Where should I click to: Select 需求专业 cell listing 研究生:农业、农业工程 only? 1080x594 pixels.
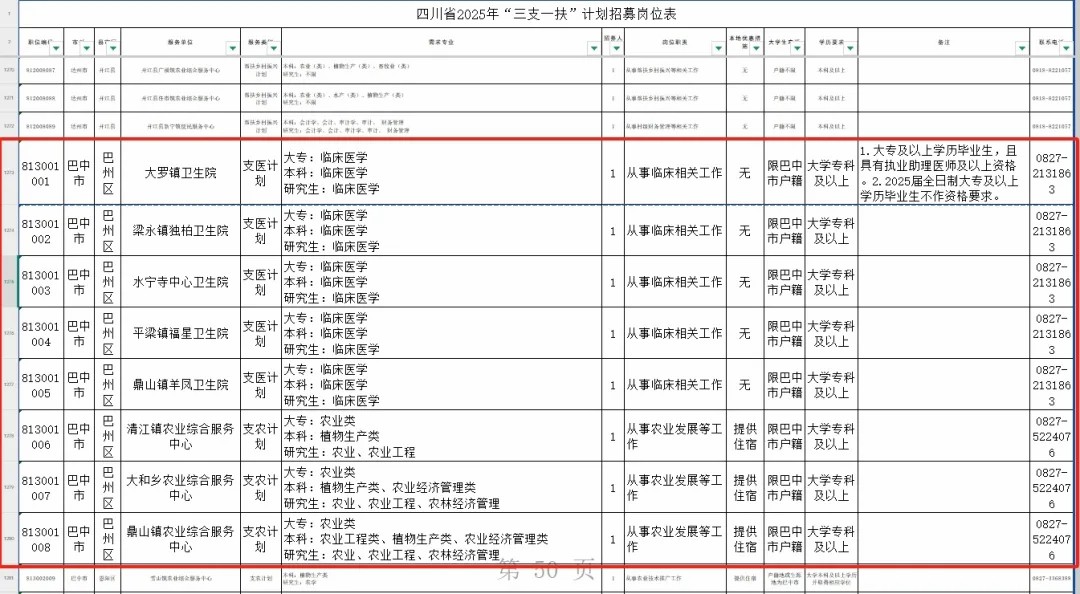pos(442,436)
